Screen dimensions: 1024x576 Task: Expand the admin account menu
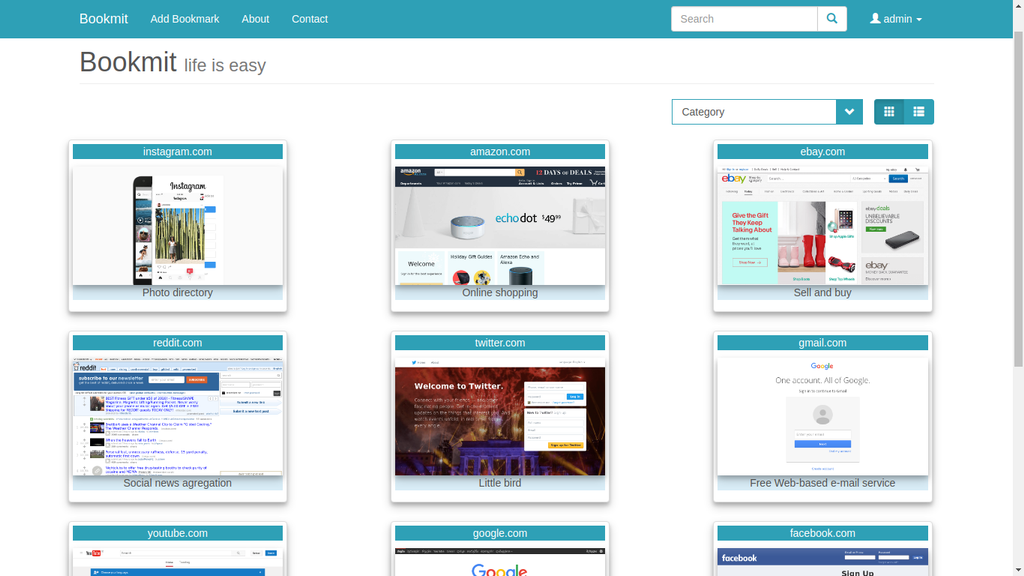pos(896,19)
